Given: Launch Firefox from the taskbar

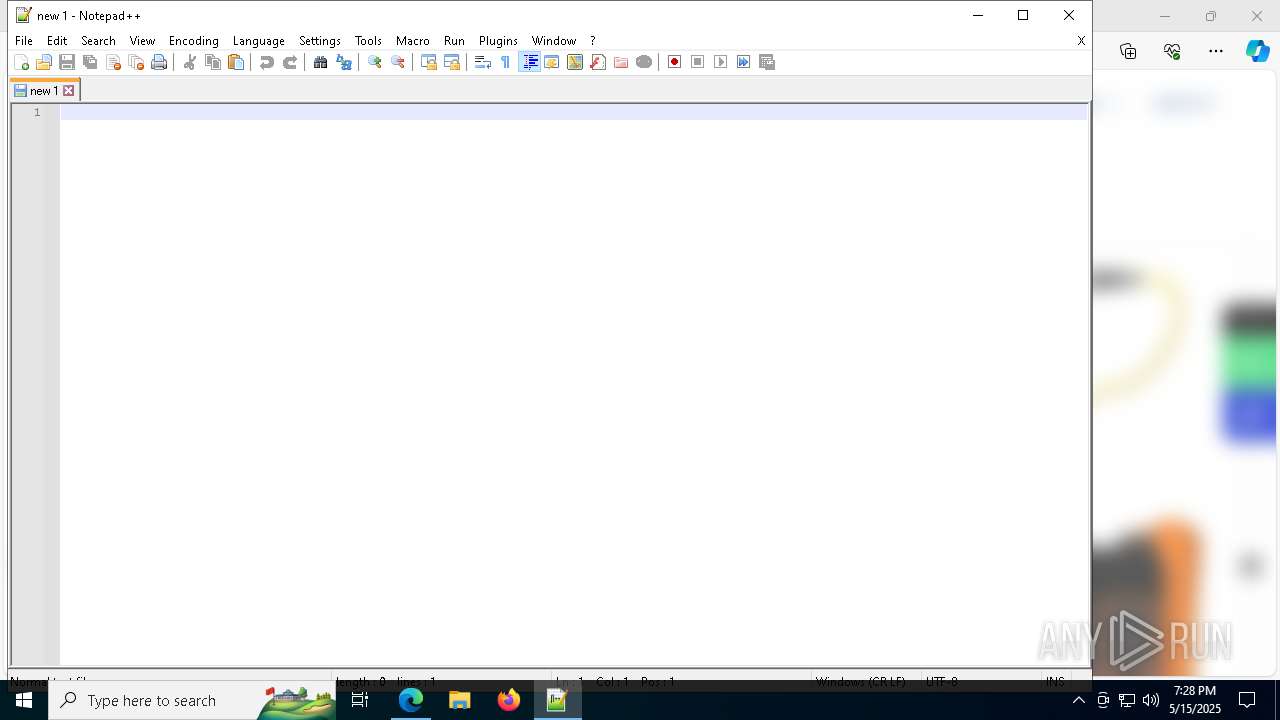Looking at the screenshot, I should point(509,700).
